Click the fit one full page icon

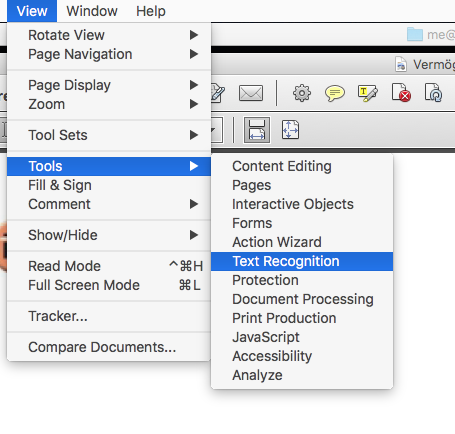pyautogui.click(x=290, y=130)
